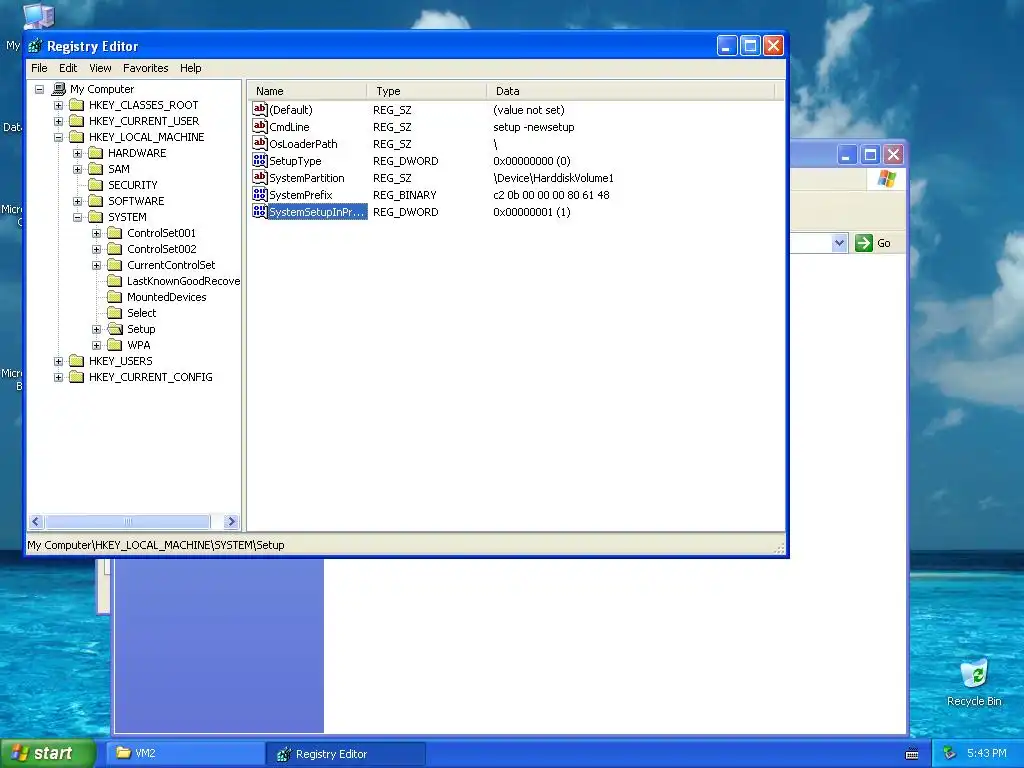This screenshot has height=768, width=1024.
Task: Click the (Default) string value icon
Action: coord(260,110)
